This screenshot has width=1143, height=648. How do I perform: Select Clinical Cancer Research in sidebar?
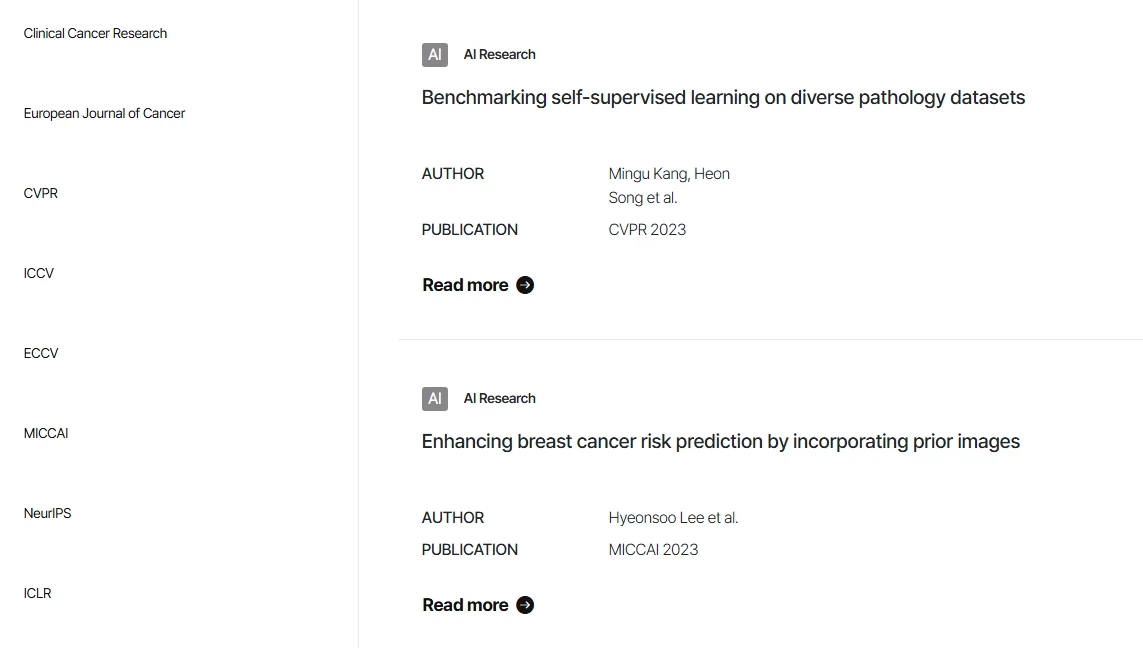(95, 33)
